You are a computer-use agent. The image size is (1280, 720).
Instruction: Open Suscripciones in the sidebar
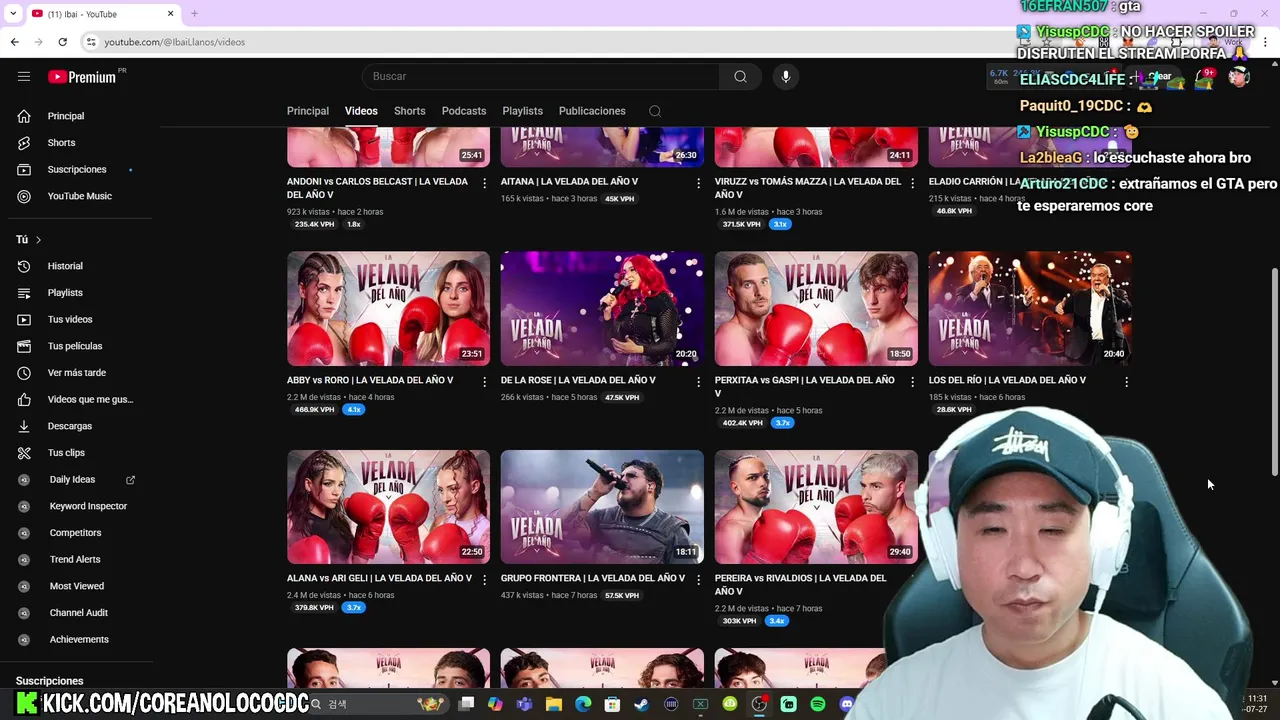point(76,169)
